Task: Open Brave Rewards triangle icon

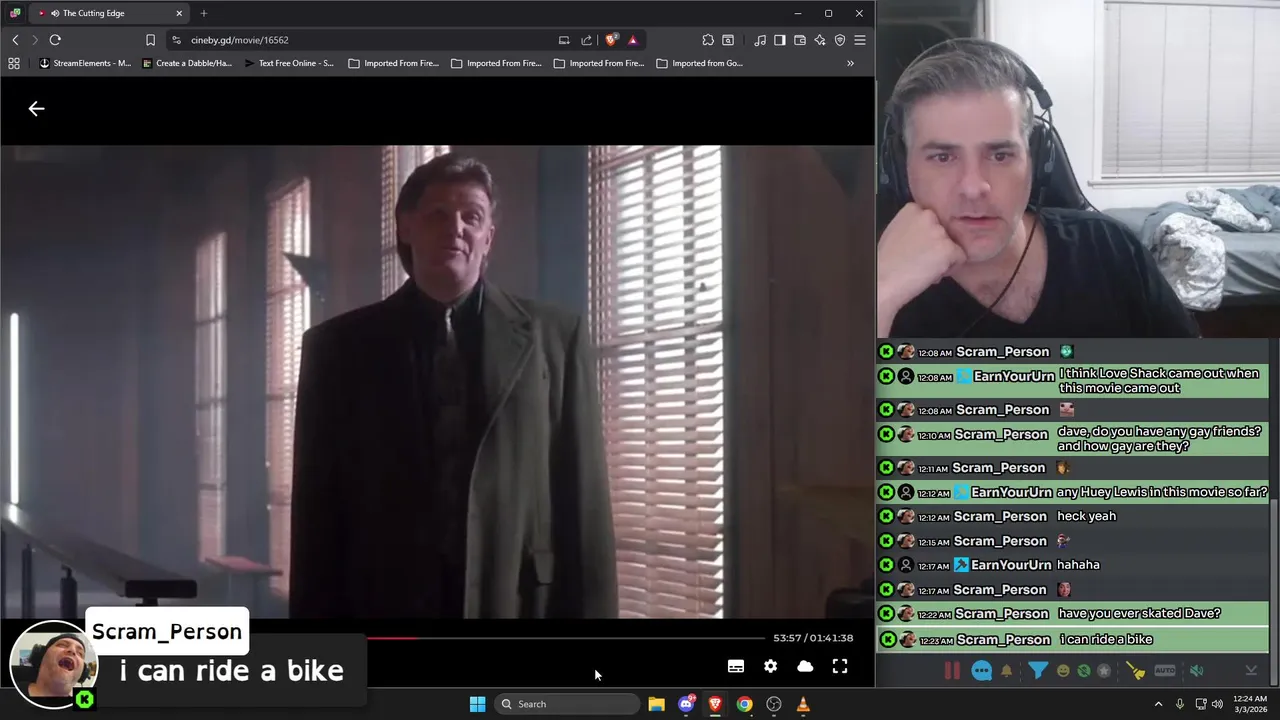Action: pos(633,40)
